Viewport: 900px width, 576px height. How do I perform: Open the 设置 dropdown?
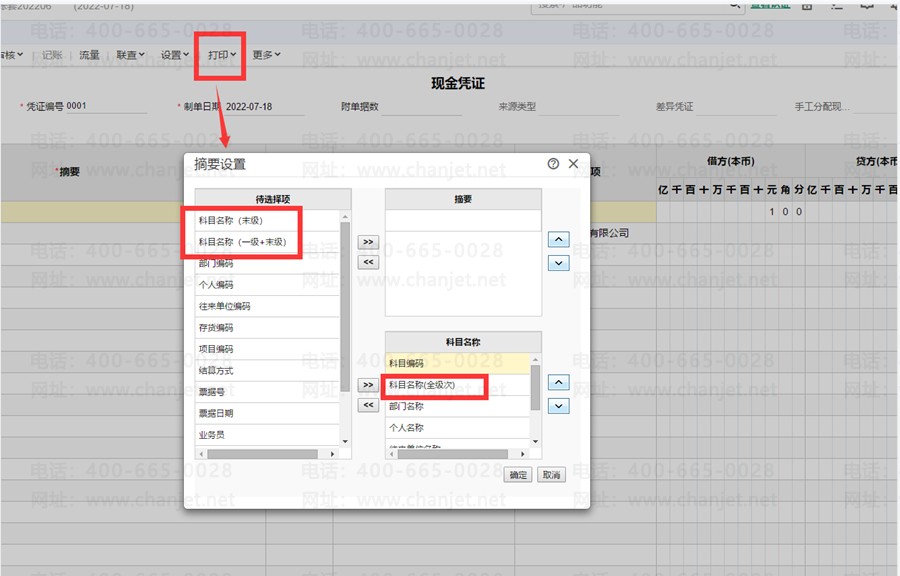(x=174, y=55)
